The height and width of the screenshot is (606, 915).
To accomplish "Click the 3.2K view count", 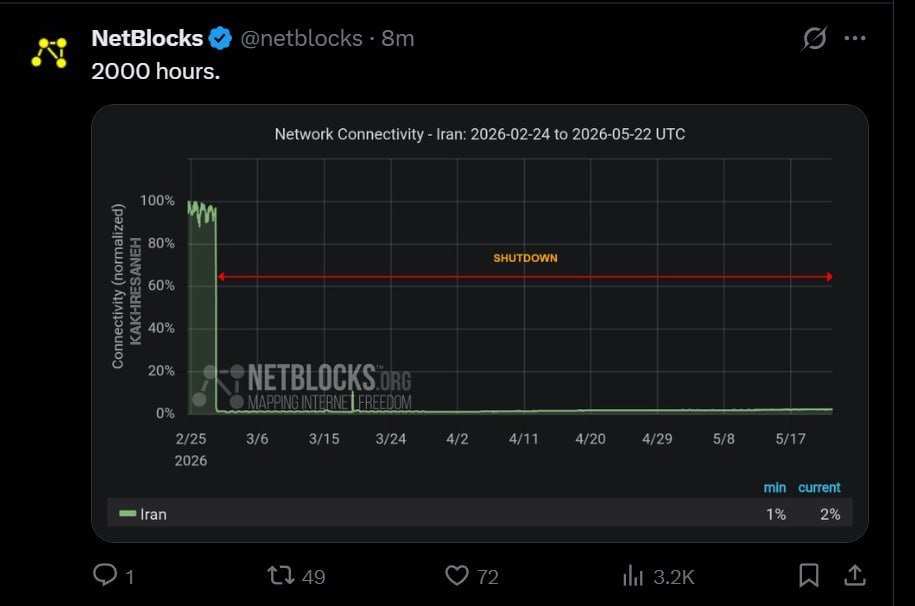I will coord(674,577).
